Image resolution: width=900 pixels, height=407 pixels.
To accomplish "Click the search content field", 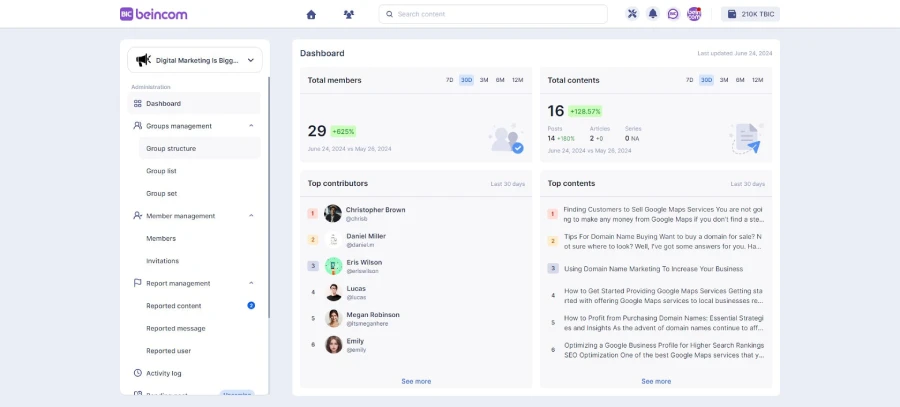I will (x=492, y=14).
